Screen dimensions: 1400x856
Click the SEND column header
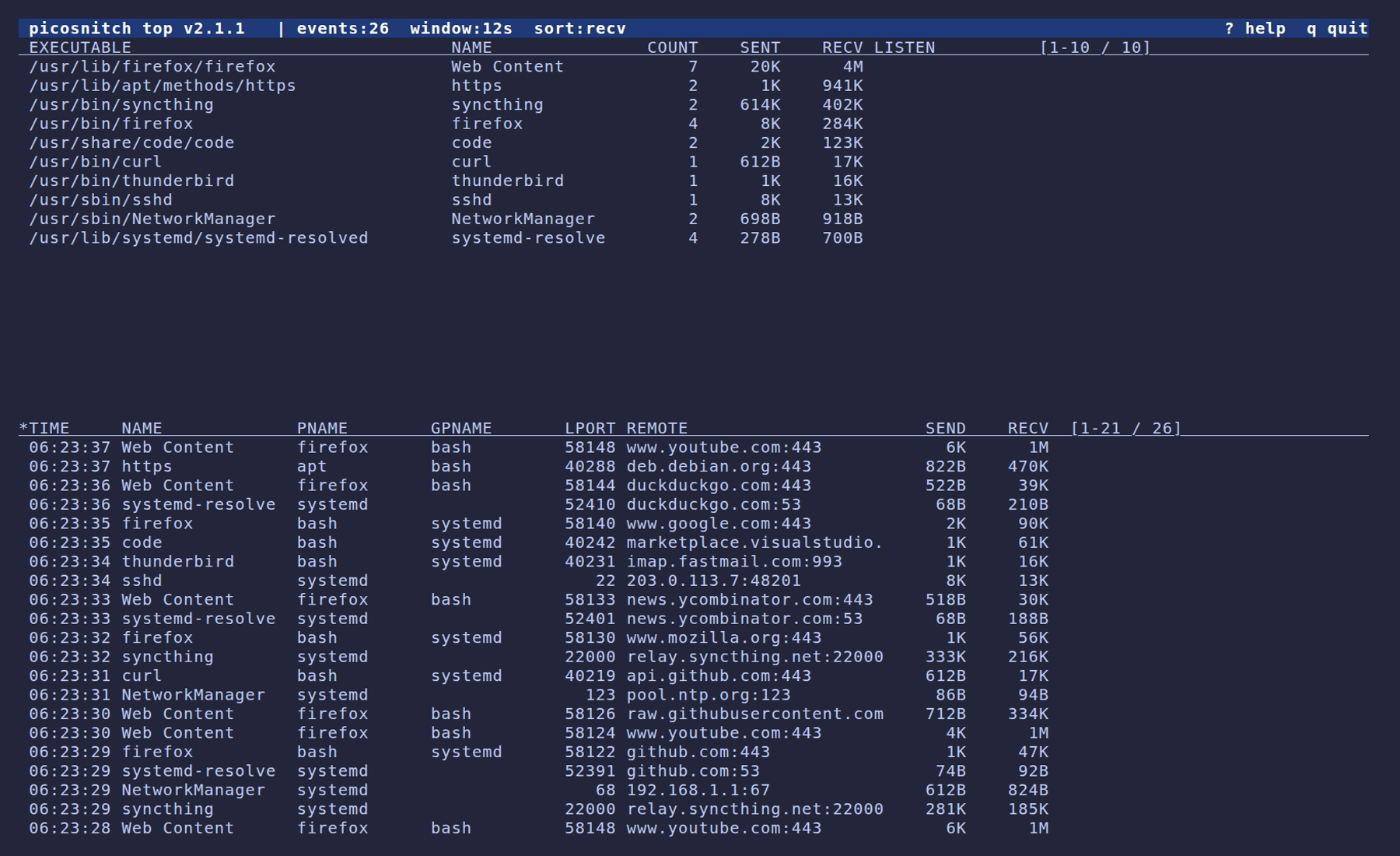[946, 429]
